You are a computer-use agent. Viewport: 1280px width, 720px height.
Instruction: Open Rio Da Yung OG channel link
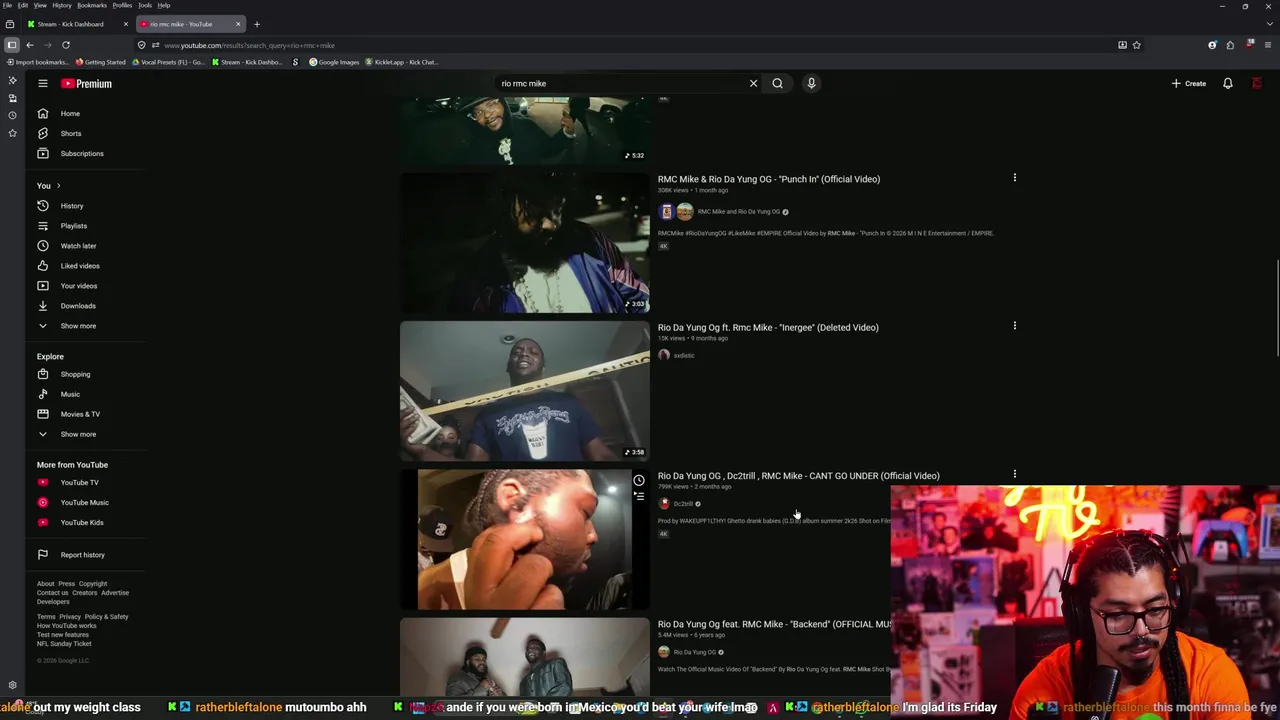[x=694, y=652]
